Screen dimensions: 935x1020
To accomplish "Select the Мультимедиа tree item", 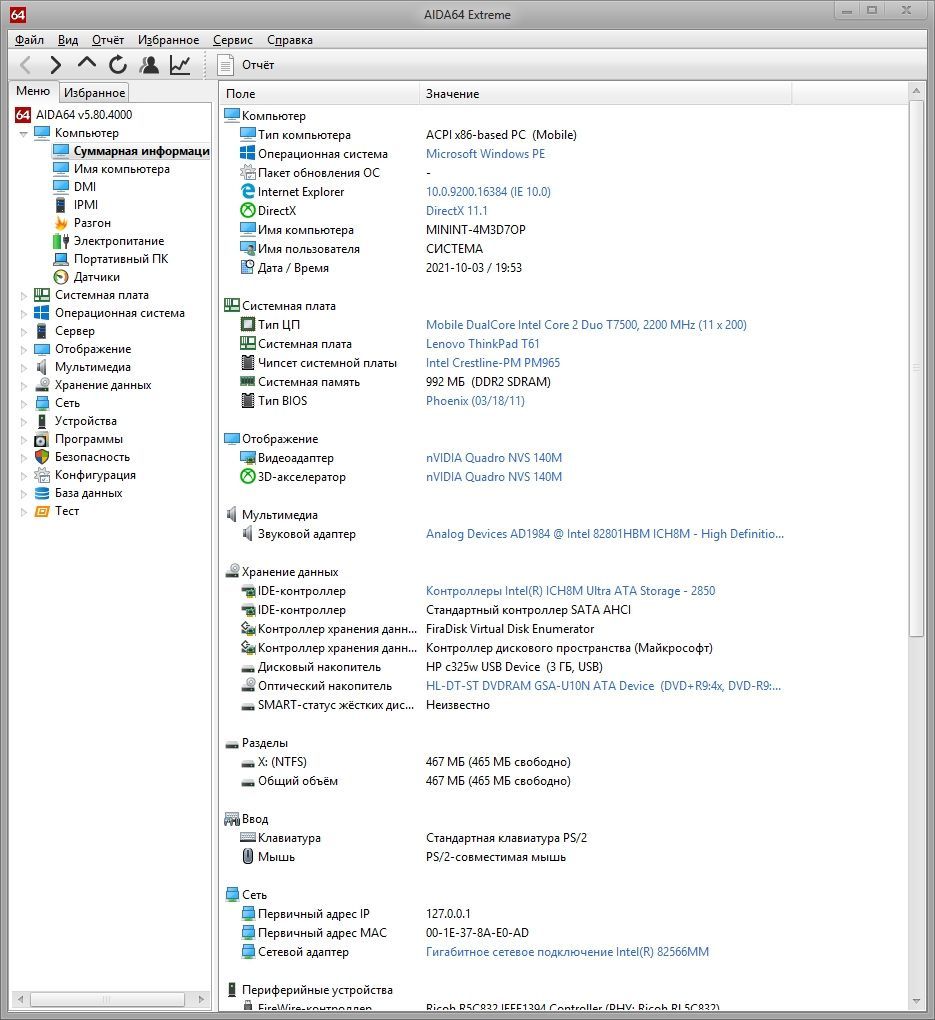I will (x=92, y=368).
